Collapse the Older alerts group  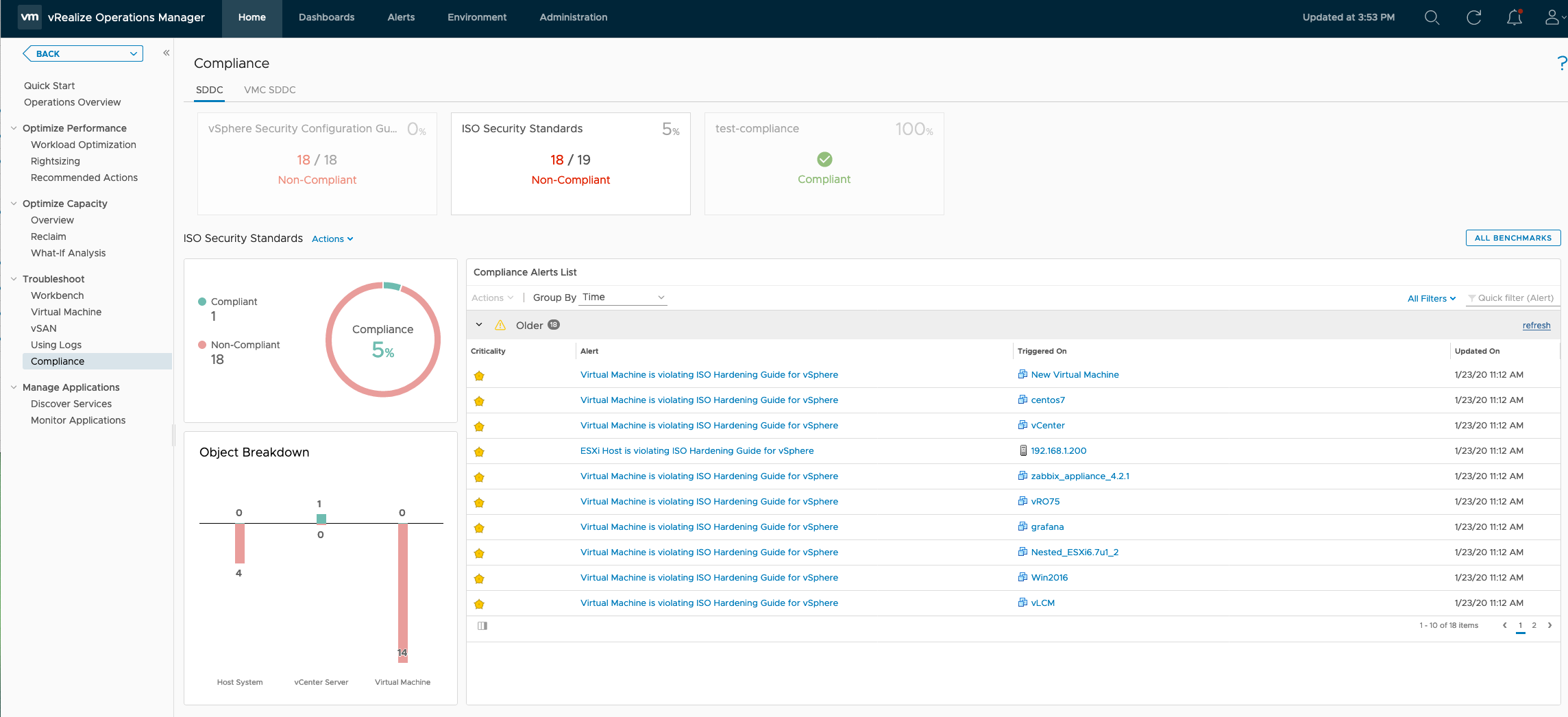point(479,325)
